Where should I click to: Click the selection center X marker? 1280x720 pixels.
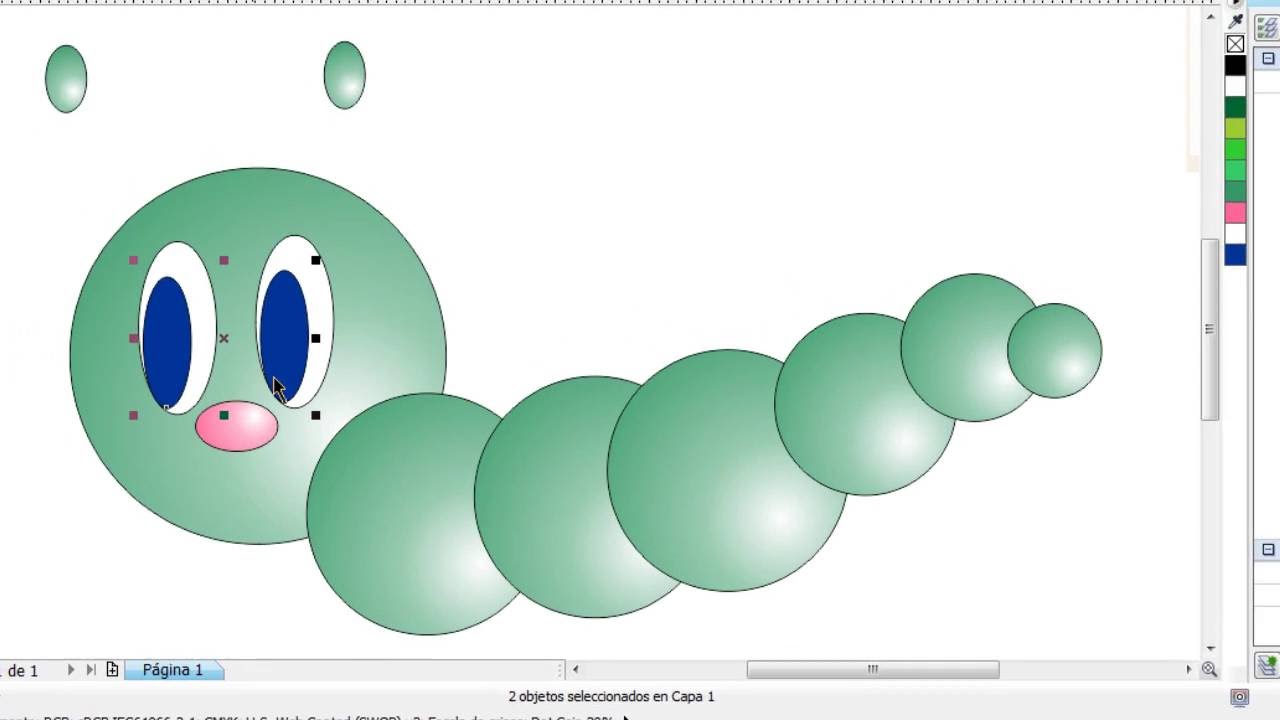(x=224, y=338)
